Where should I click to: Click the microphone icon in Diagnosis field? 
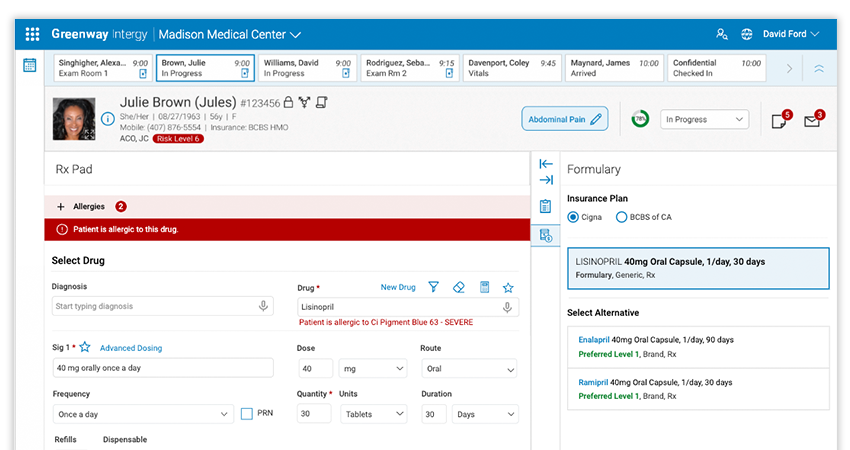pyautogui.click(x=263, y=307)
